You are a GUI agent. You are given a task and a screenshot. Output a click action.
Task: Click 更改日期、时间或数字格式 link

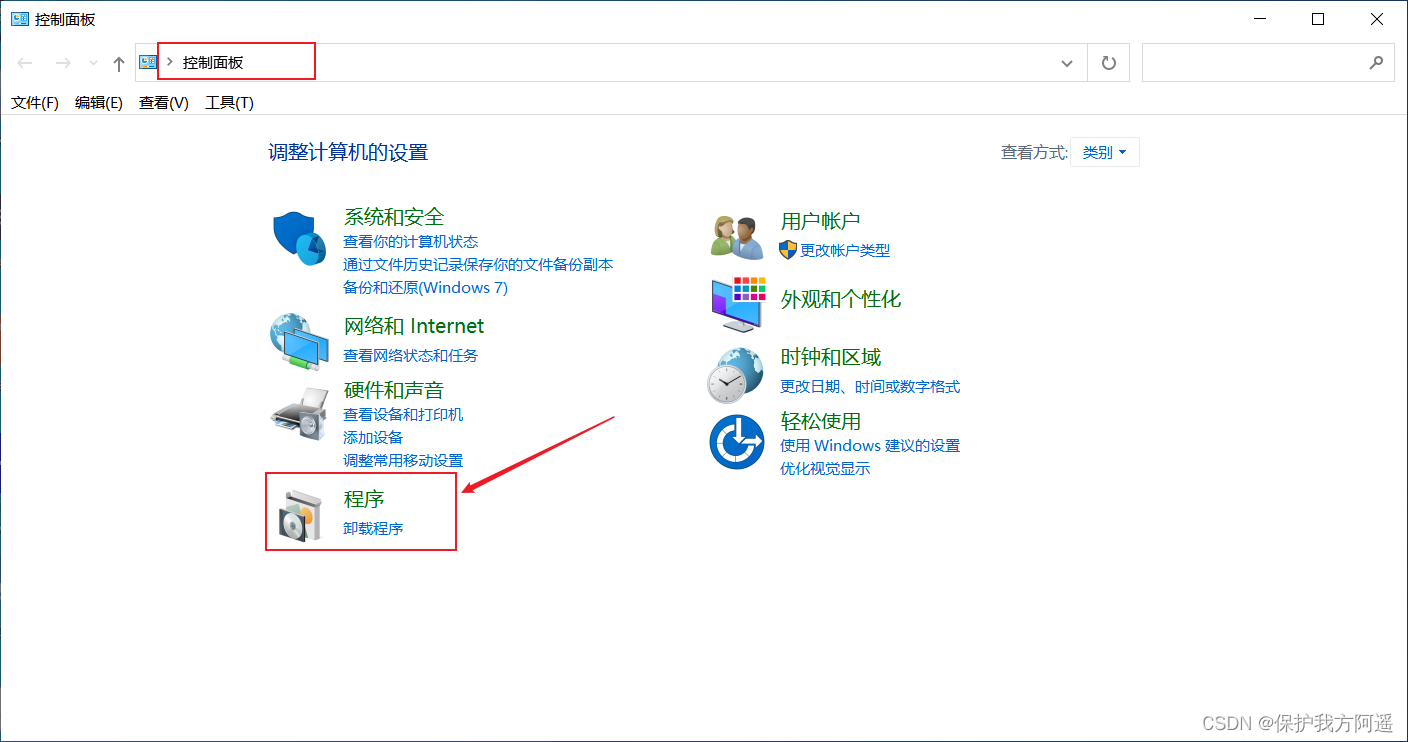click(870, 386)
